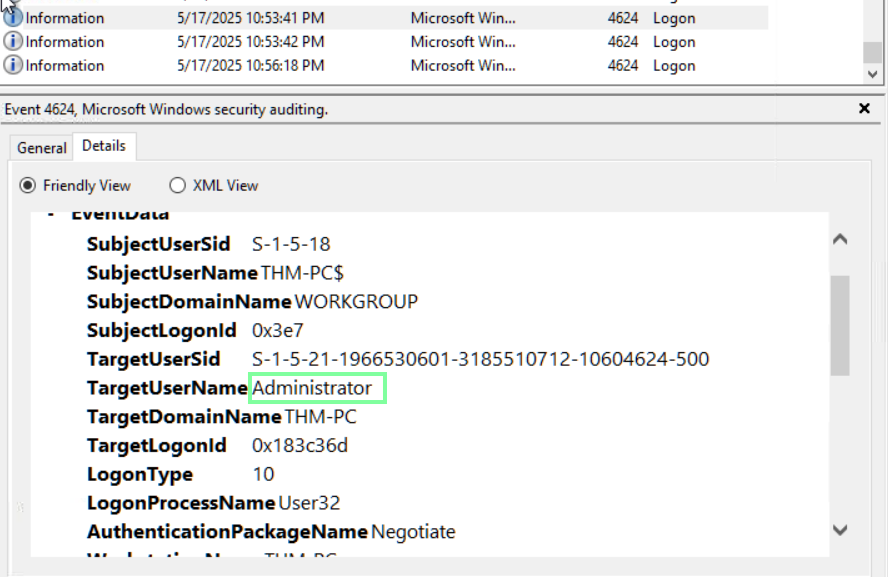Click the Logon category of the 10:53:42 PM event
The width and height of the screenshot is (888, 577).
(x=674, y=42)
